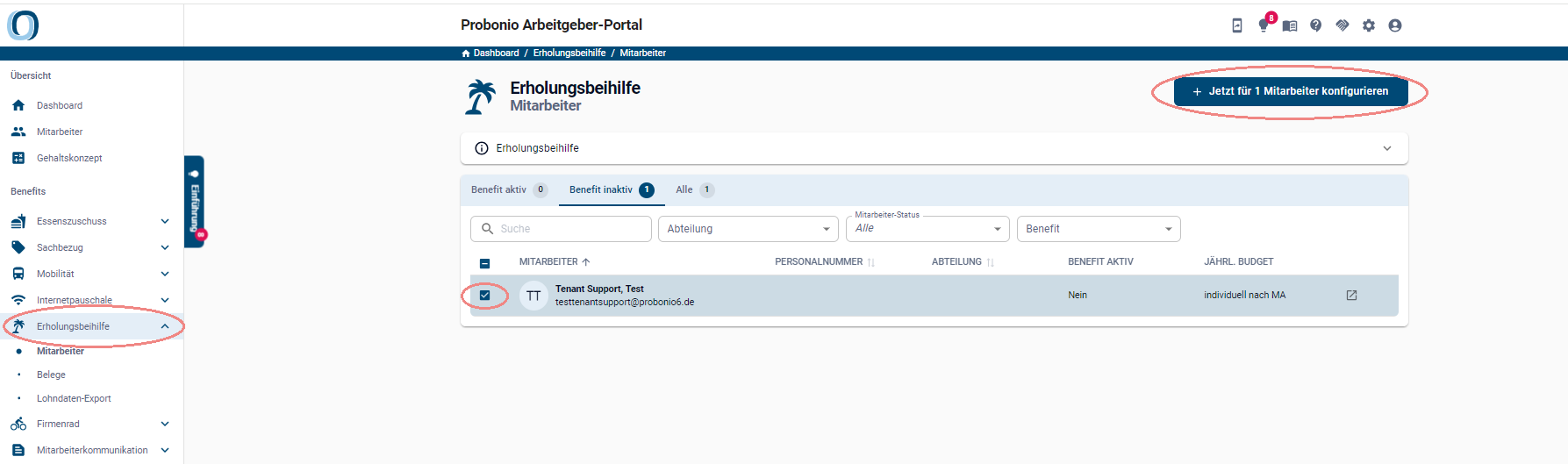The height and width of the screenshot is (464, 1568).
Task: Open the Einführung side tab
Action: click(195, 202)
